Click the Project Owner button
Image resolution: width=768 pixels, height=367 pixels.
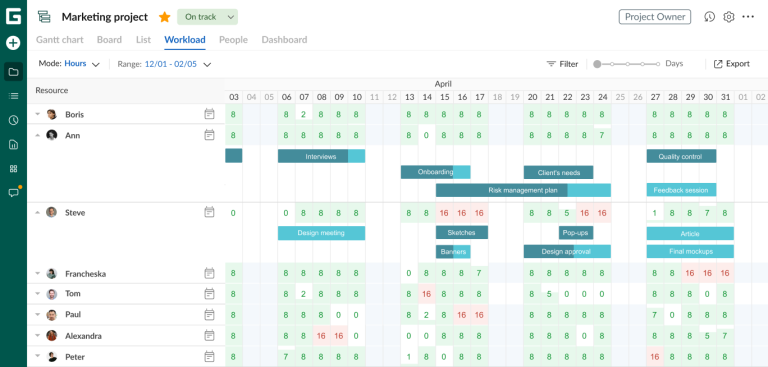[655, 17]
